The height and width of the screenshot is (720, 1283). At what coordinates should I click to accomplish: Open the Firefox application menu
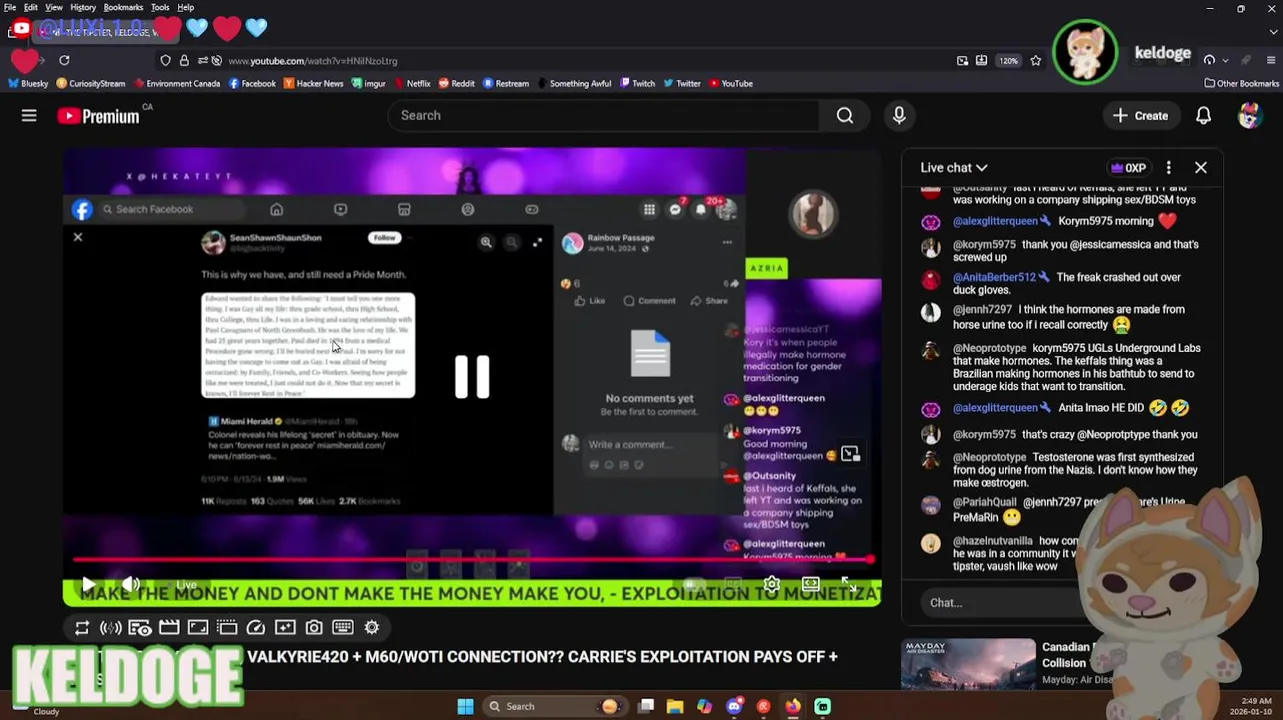point(1271,60)
